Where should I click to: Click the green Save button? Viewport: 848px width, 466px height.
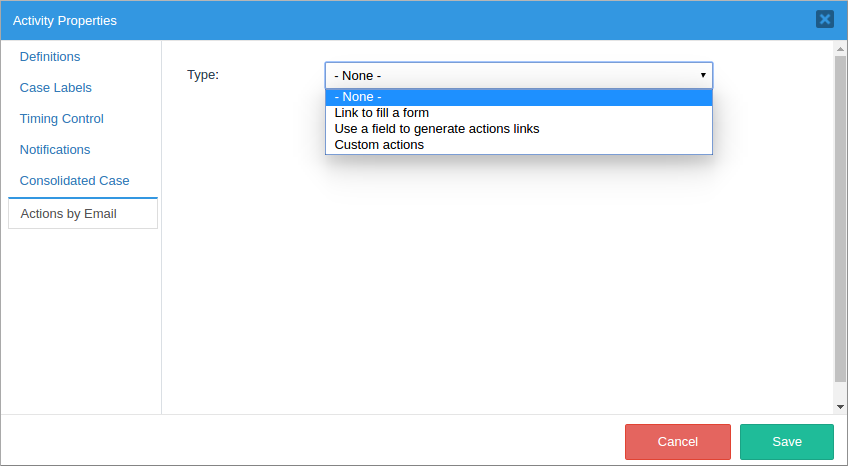pos(786,442)
